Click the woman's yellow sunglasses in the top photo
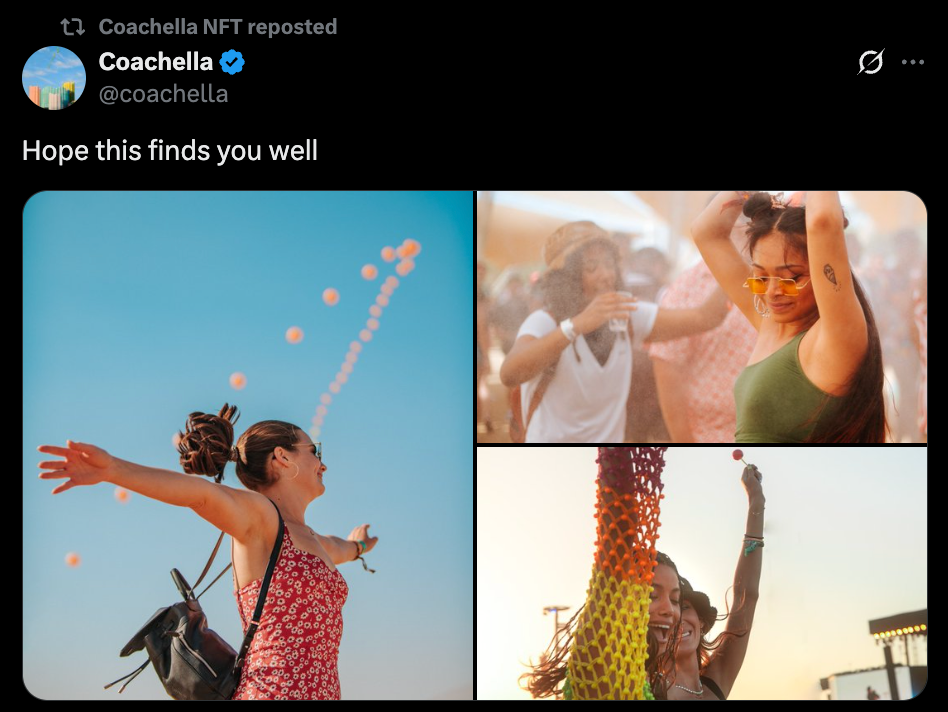 775,284
